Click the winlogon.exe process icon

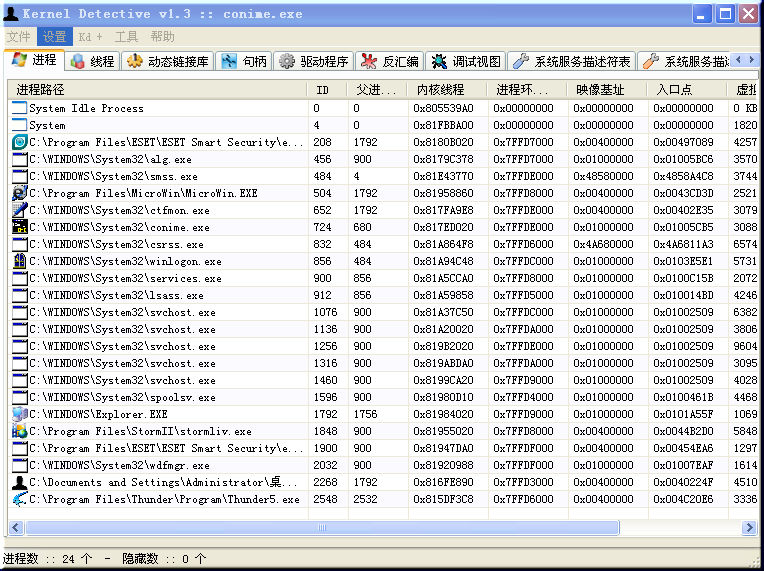[x=19, y=262]
